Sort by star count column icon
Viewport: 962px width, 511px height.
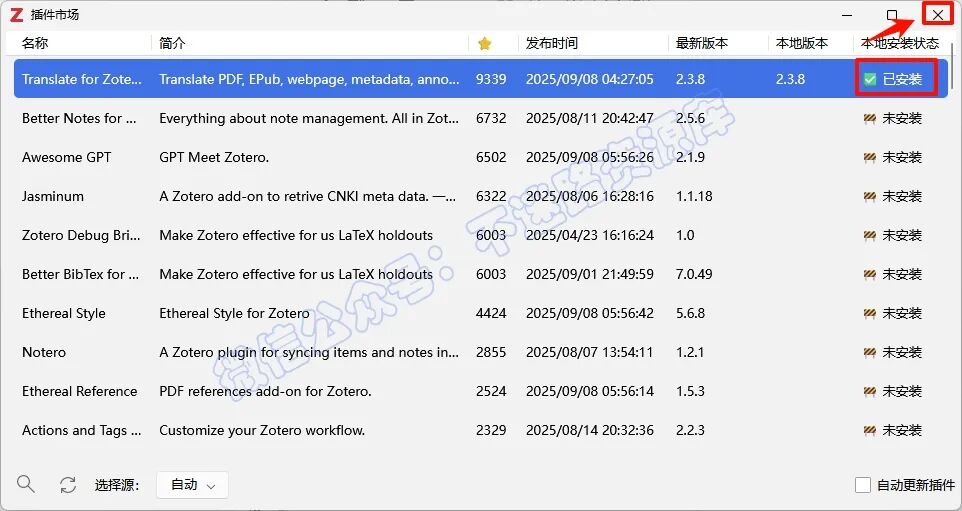point(485,43)
